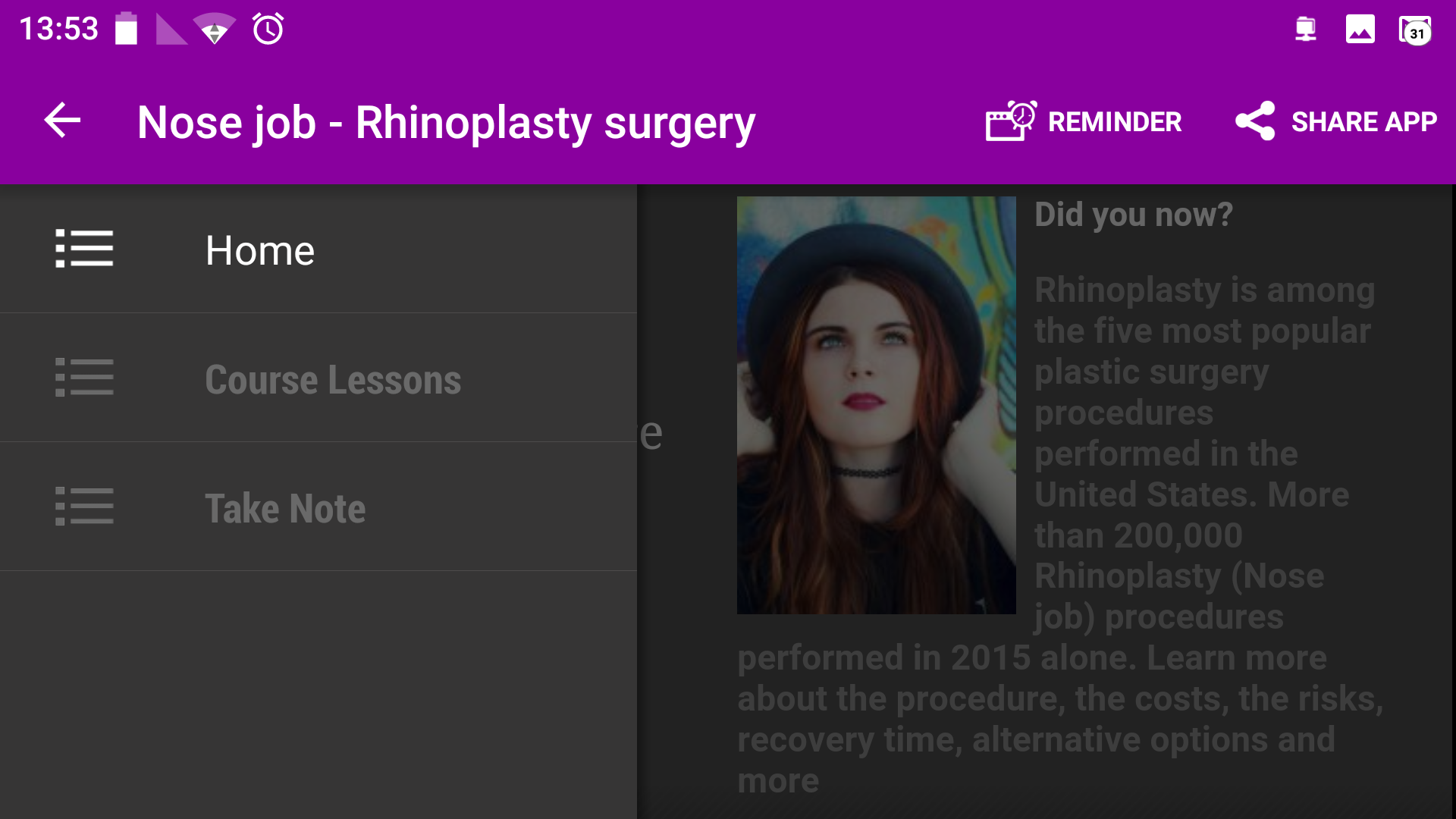Tap the gallery icon in the status bar
This screenshot has width=1456, height=819.
coord(1361,29)
